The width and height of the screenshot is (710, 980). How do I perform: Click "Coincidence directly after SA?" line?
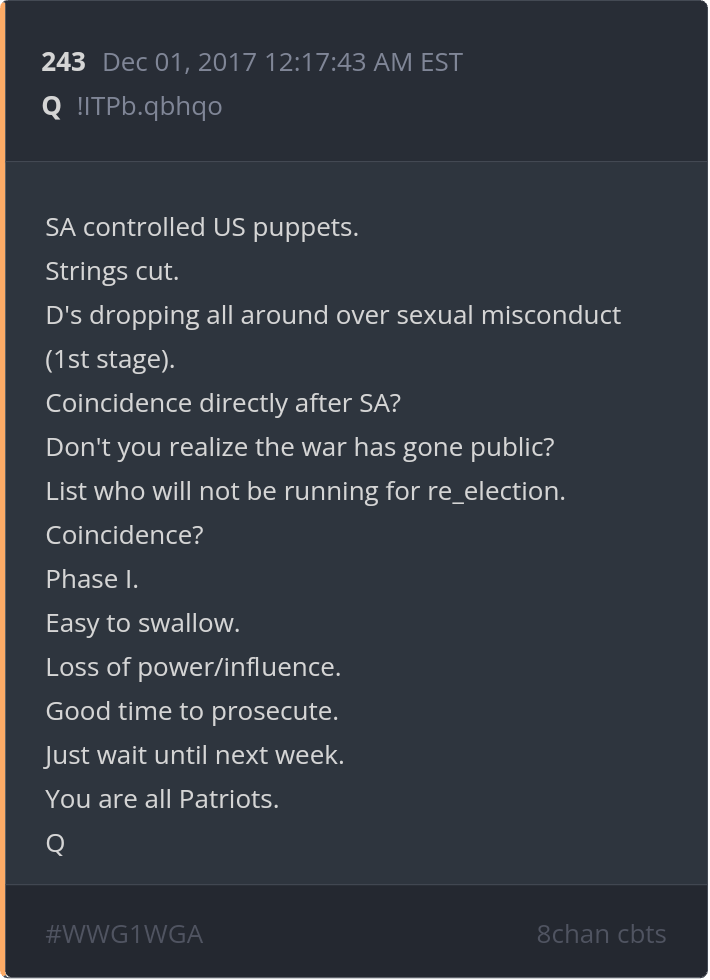[x=223, y=403]
